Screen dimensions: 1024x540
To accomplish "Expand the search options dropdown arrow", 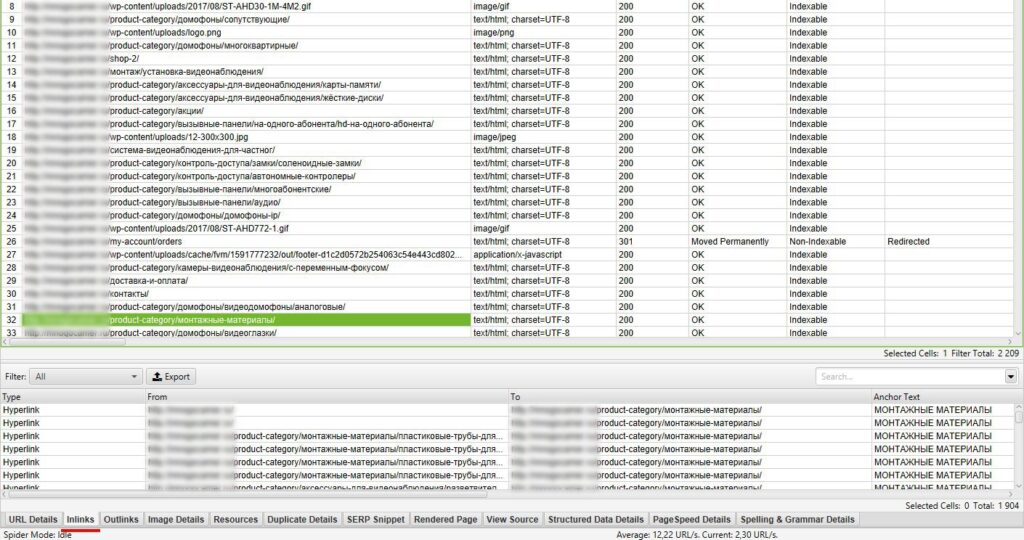I will click(x=1010, y=377).
